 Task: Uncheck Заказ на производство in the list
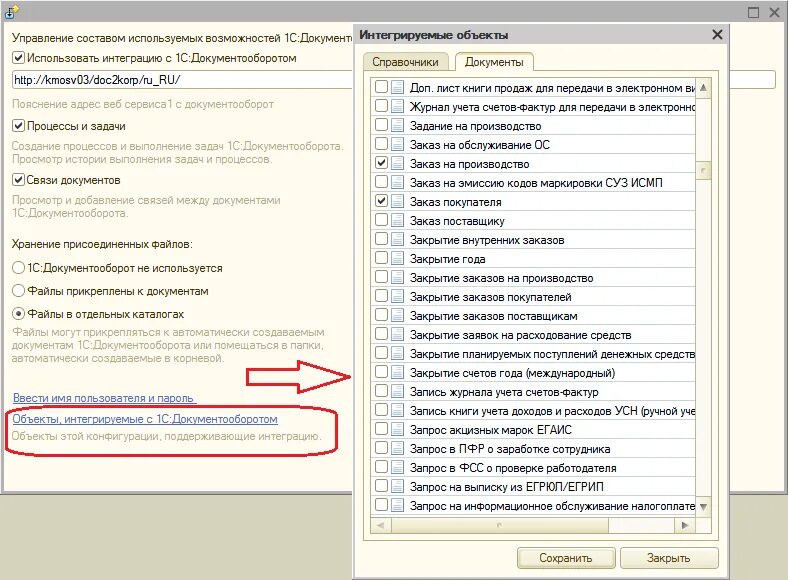click(381, 163)
